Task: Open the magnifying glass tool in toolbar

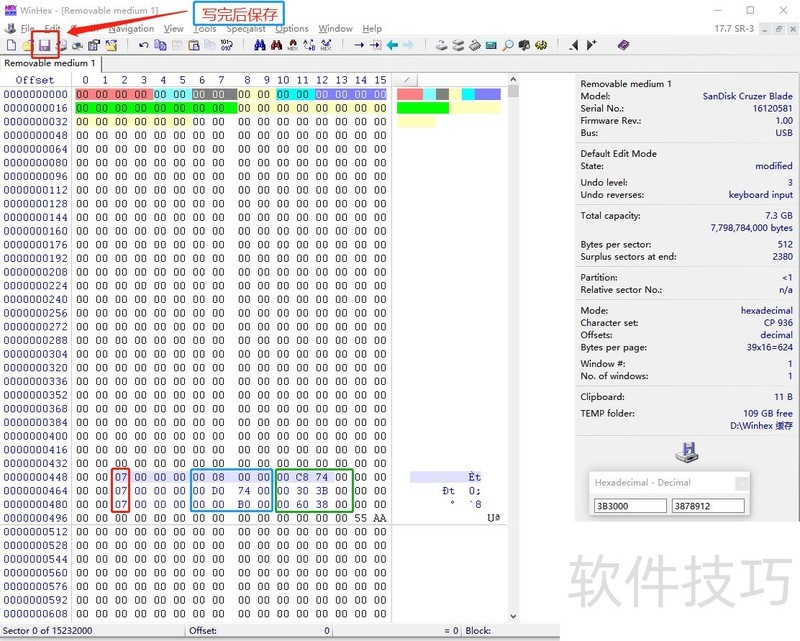Action: click(508, 45)
